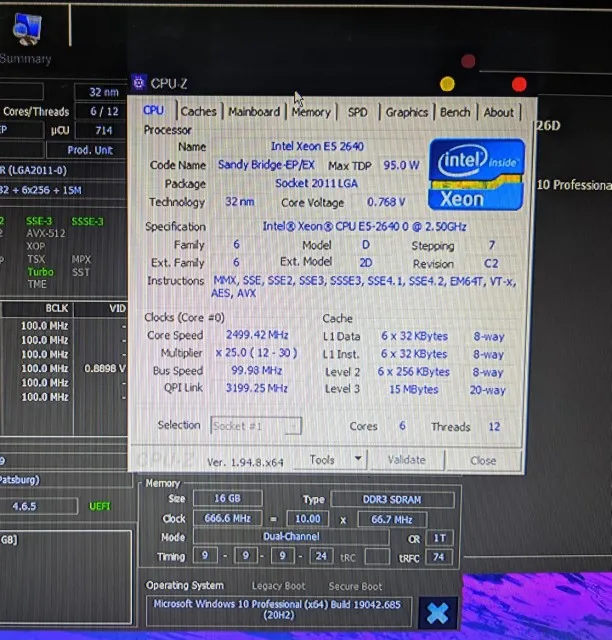Click the yellow minimize circle of CPU-Z

tap(447, 84)
